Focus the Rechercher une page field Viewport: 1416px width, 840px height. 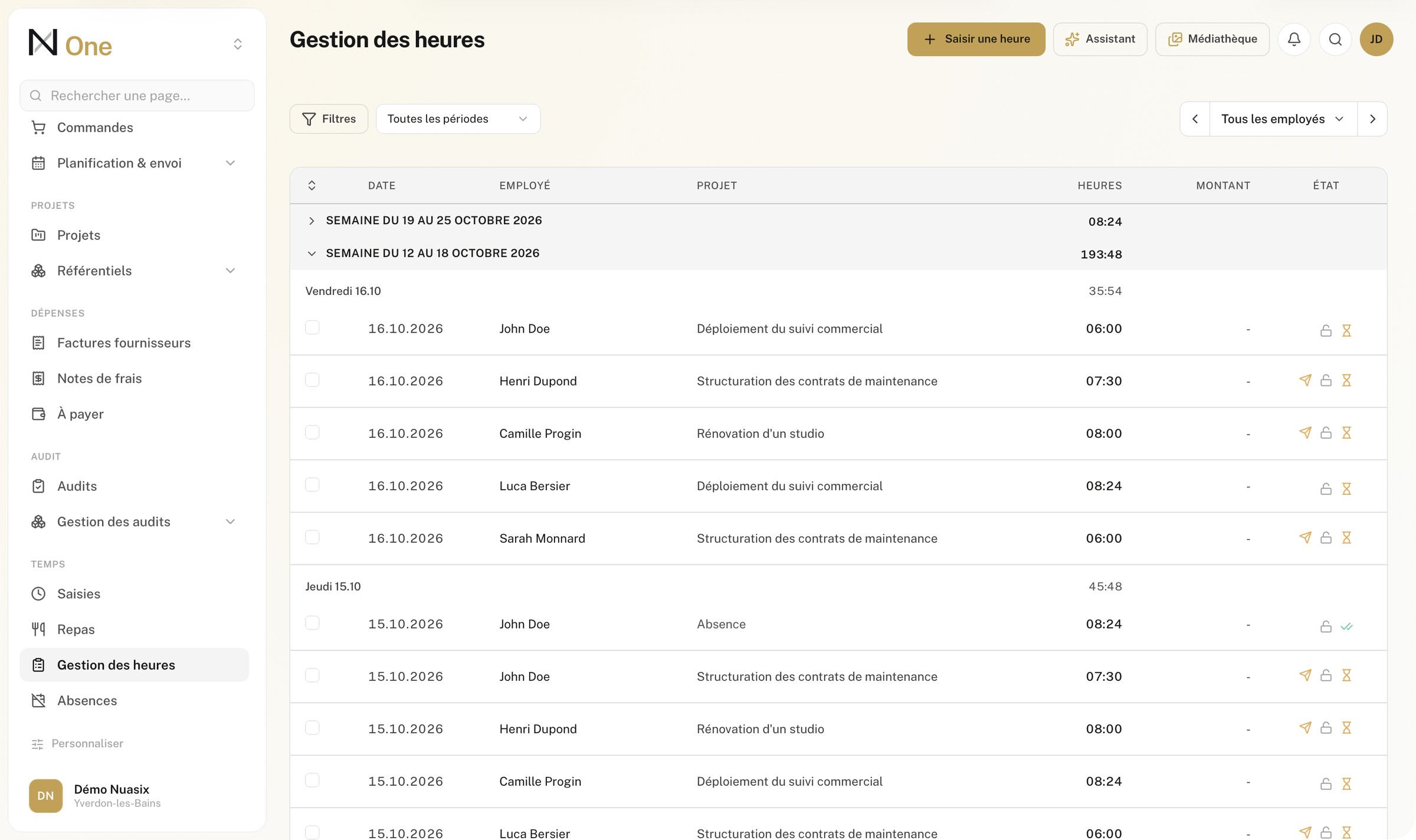137,96
